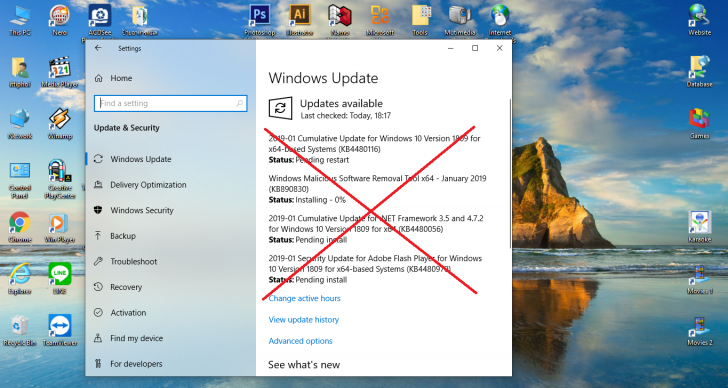Open Movies 2 shortcut
The width and height of the screenshot is (728, 388).
tap(700, 330)
